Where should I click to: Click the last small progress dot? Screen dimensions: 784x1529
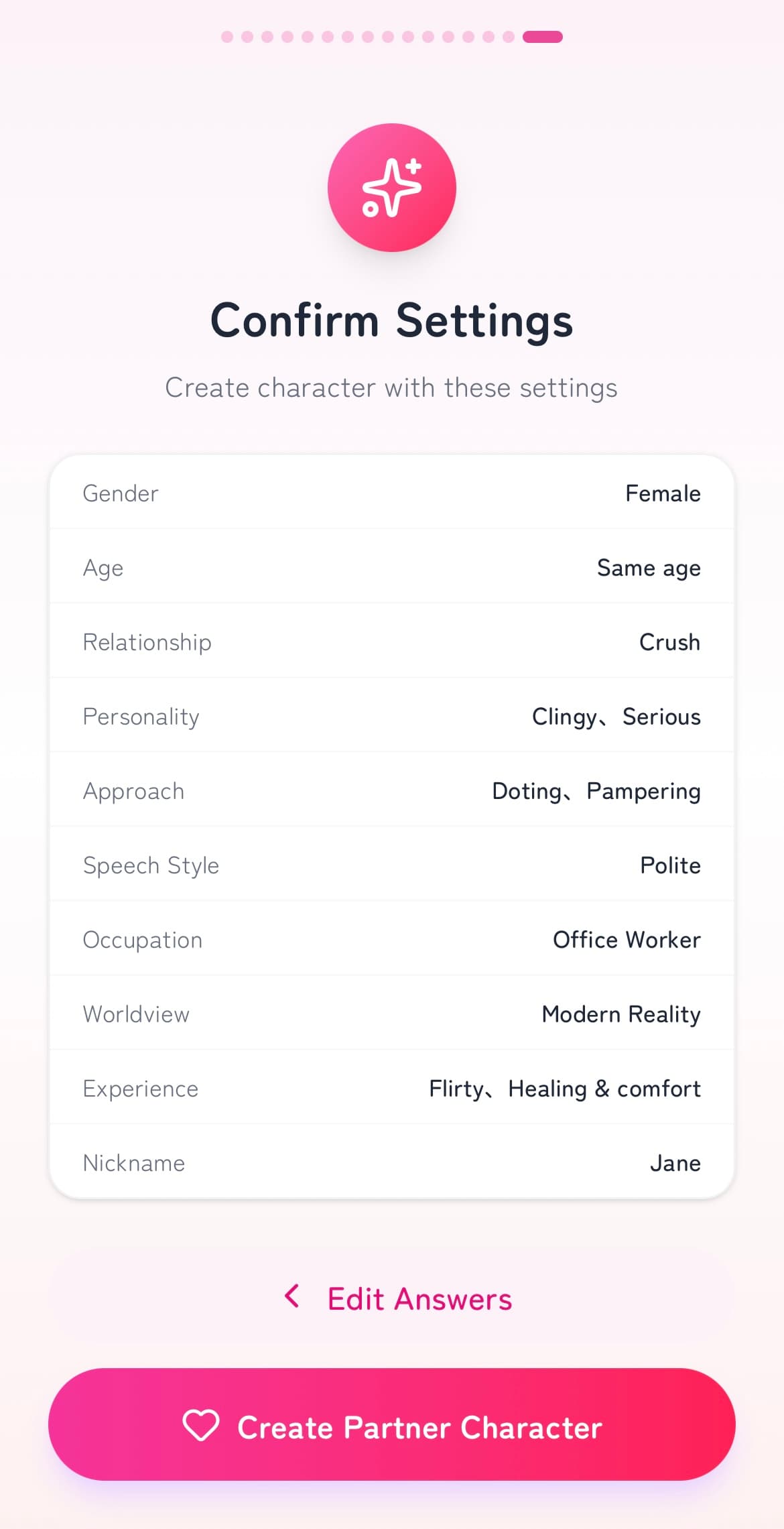coord(509,37)
